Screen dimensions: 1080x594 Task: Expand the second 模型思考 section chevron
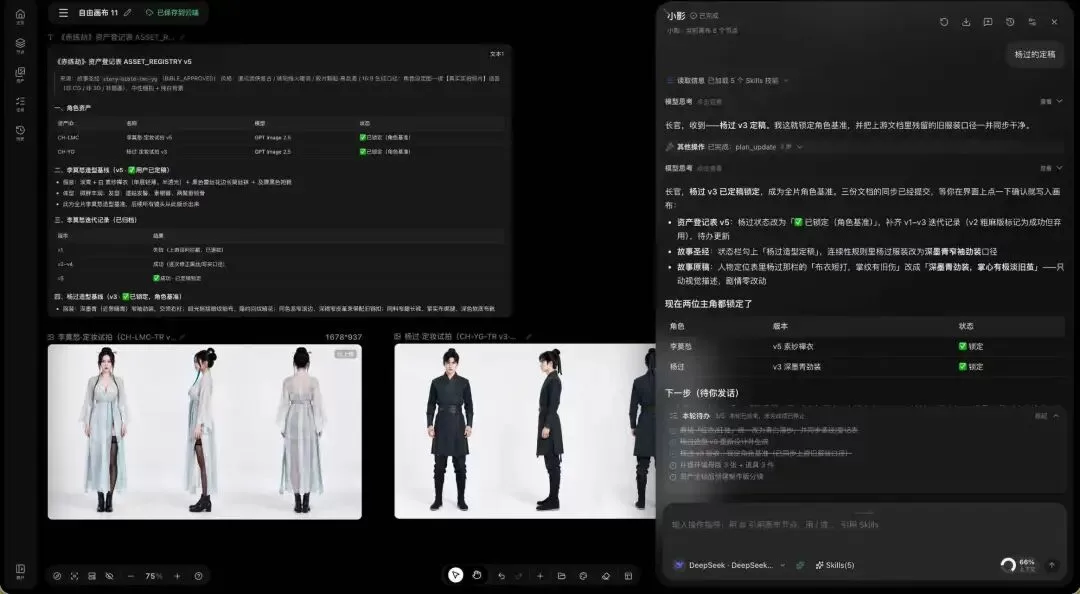[1059, 167]
